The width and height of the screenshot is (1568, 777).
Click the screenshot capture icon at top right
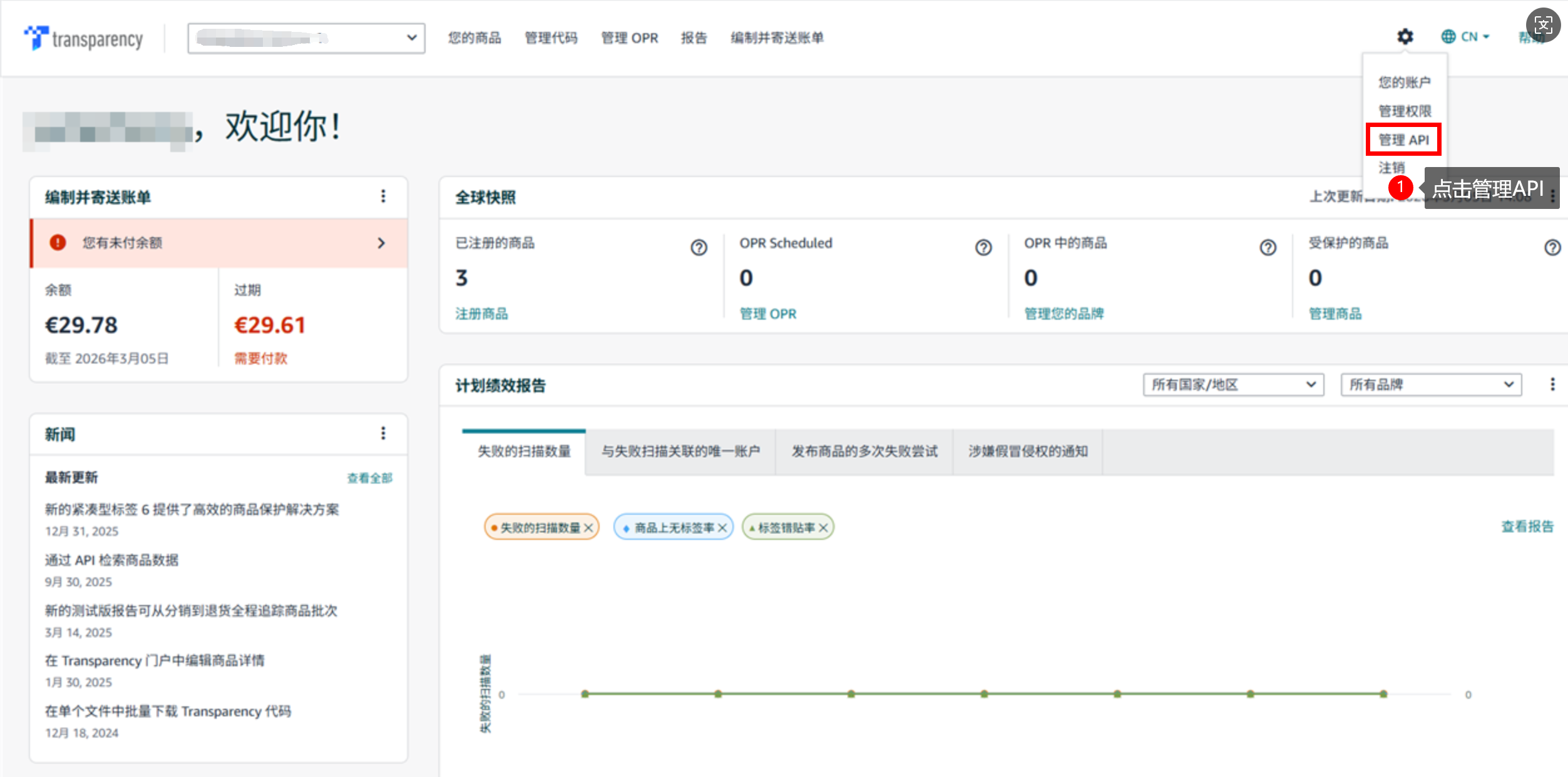[1542, 26]
